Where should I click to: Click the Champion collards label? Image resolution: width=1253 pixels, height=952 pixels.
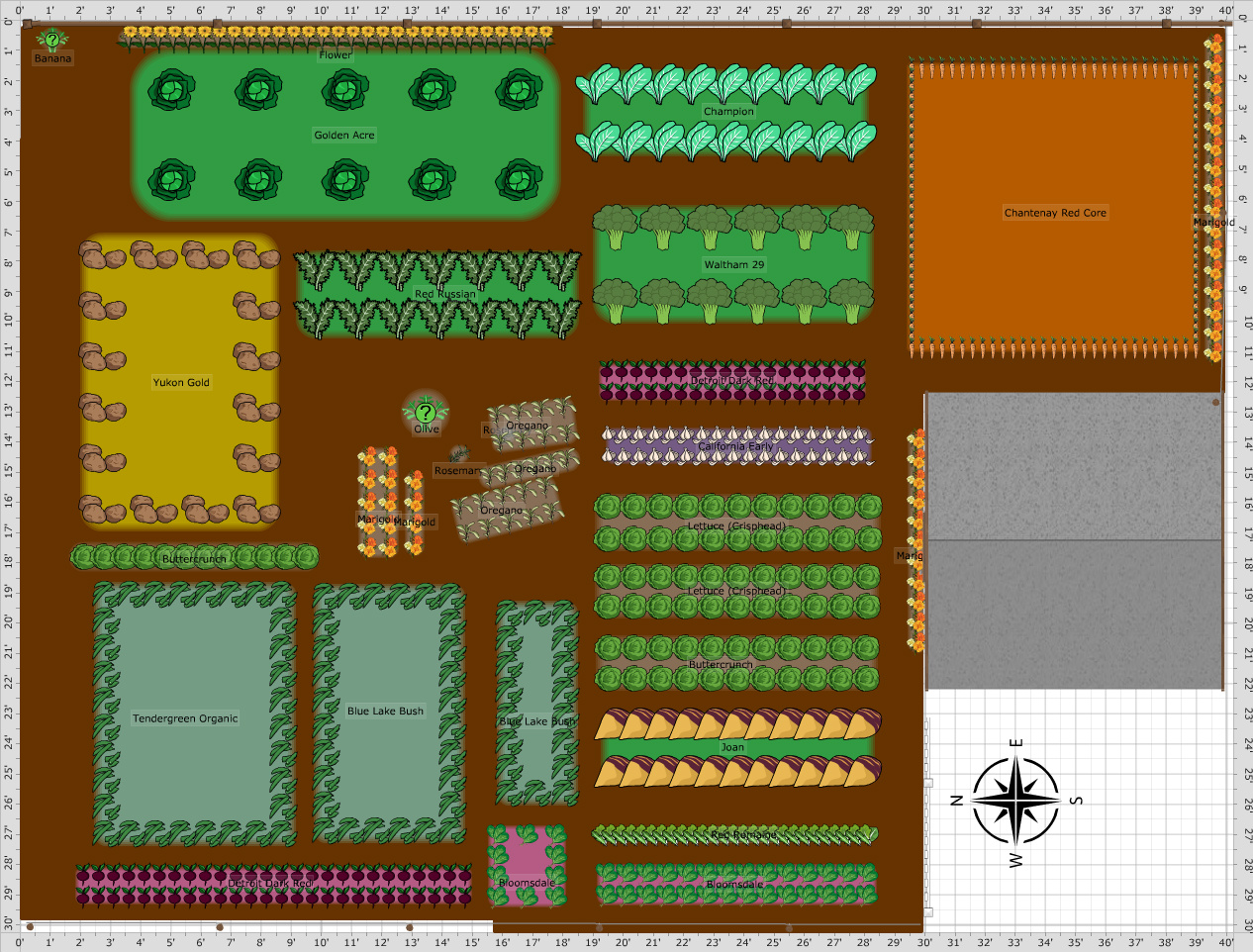click(728, 112)
